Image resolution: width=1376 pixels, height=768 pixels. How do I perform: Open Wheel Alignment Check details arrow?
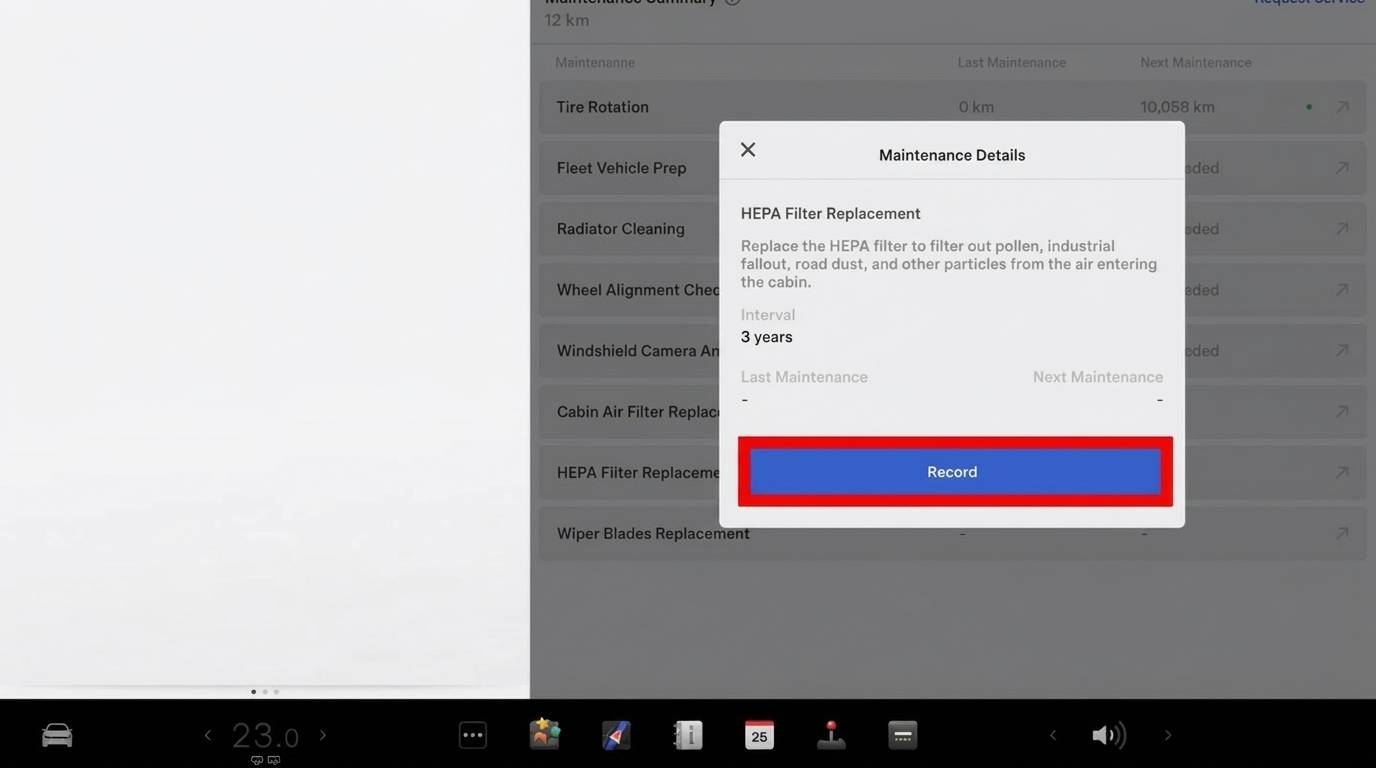click(1342, 290)
